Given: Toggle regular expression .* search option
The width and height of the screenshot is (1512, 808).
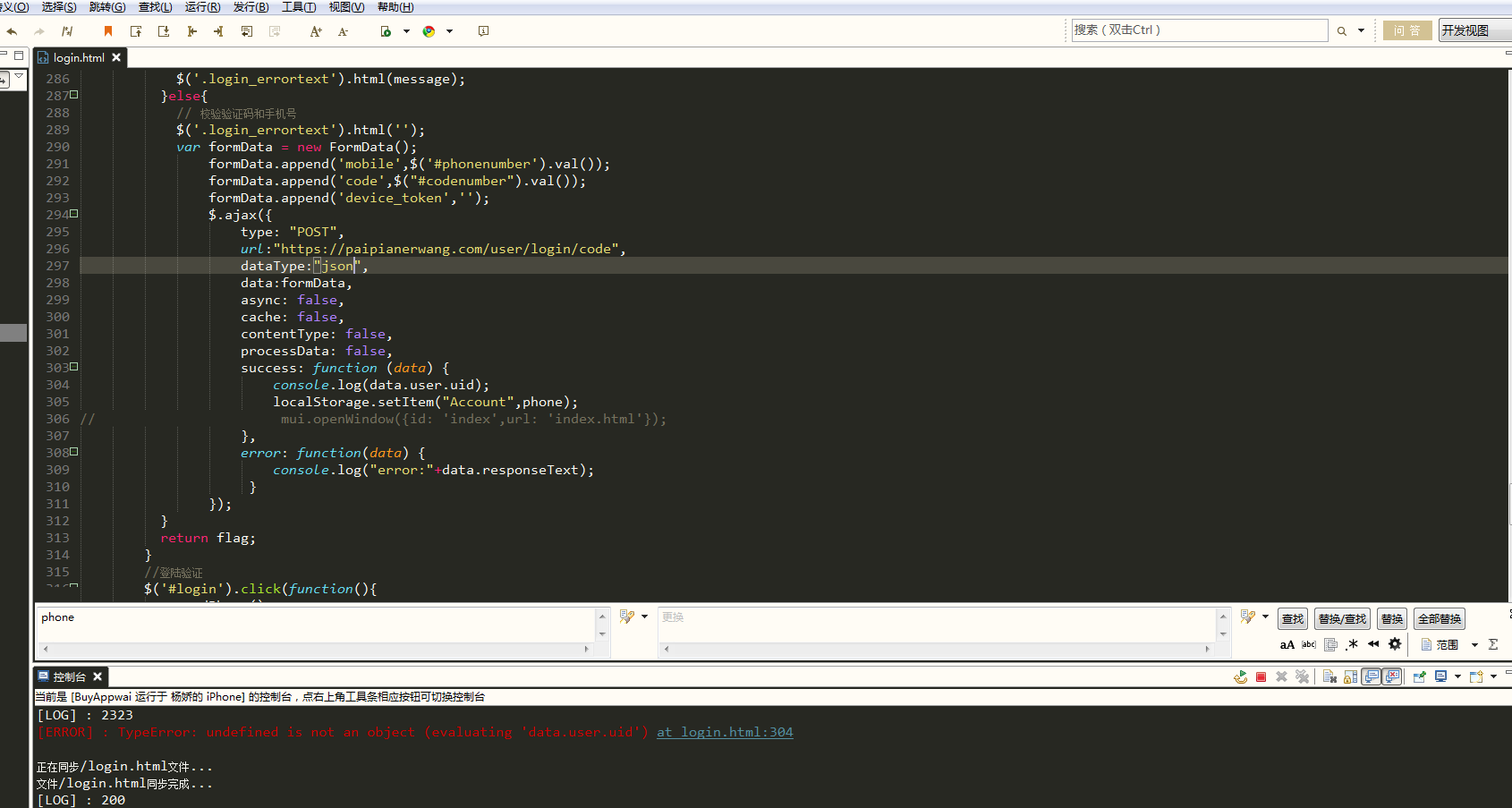Looking at the screenshot, I should pyautogui.click(x=1352, y=644).
